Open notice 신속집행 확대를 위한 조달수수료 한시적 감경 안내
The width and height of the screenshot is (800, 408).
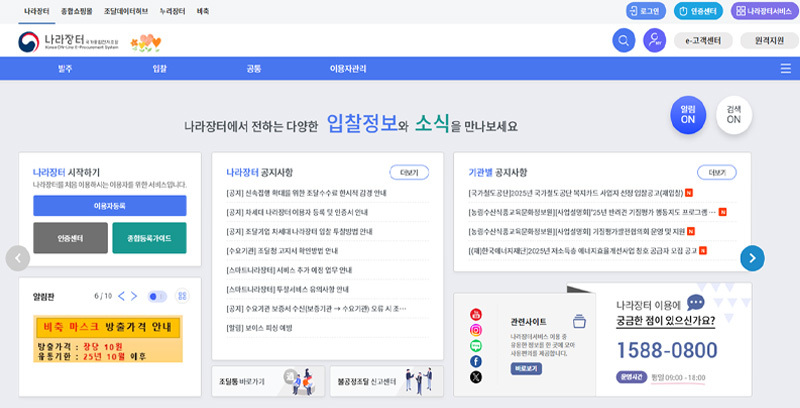[306, 193]
